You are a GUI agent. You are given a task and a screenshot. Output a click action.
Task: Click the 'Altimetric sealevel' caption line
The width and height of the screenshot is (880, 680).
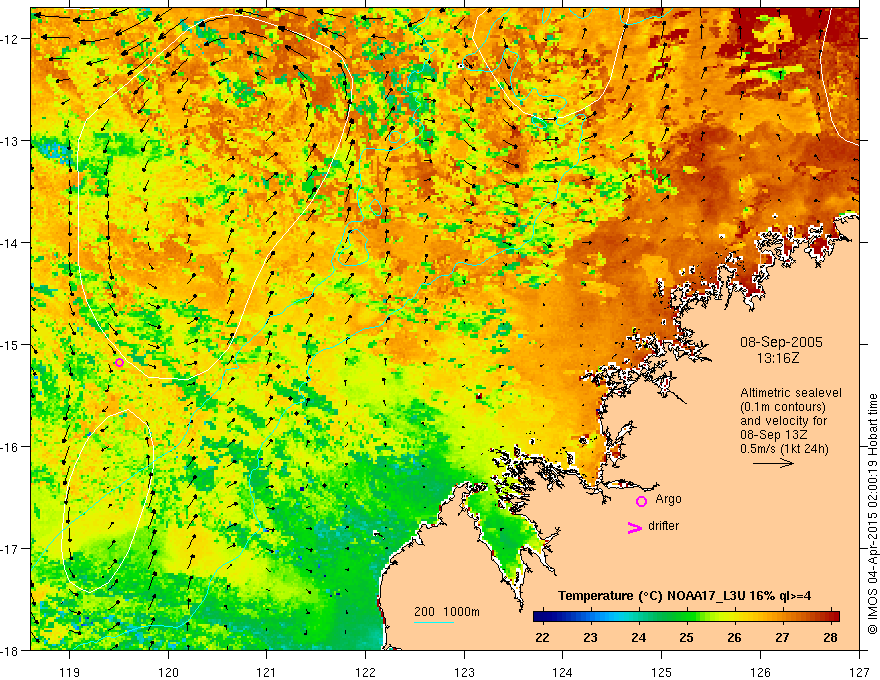791,393
